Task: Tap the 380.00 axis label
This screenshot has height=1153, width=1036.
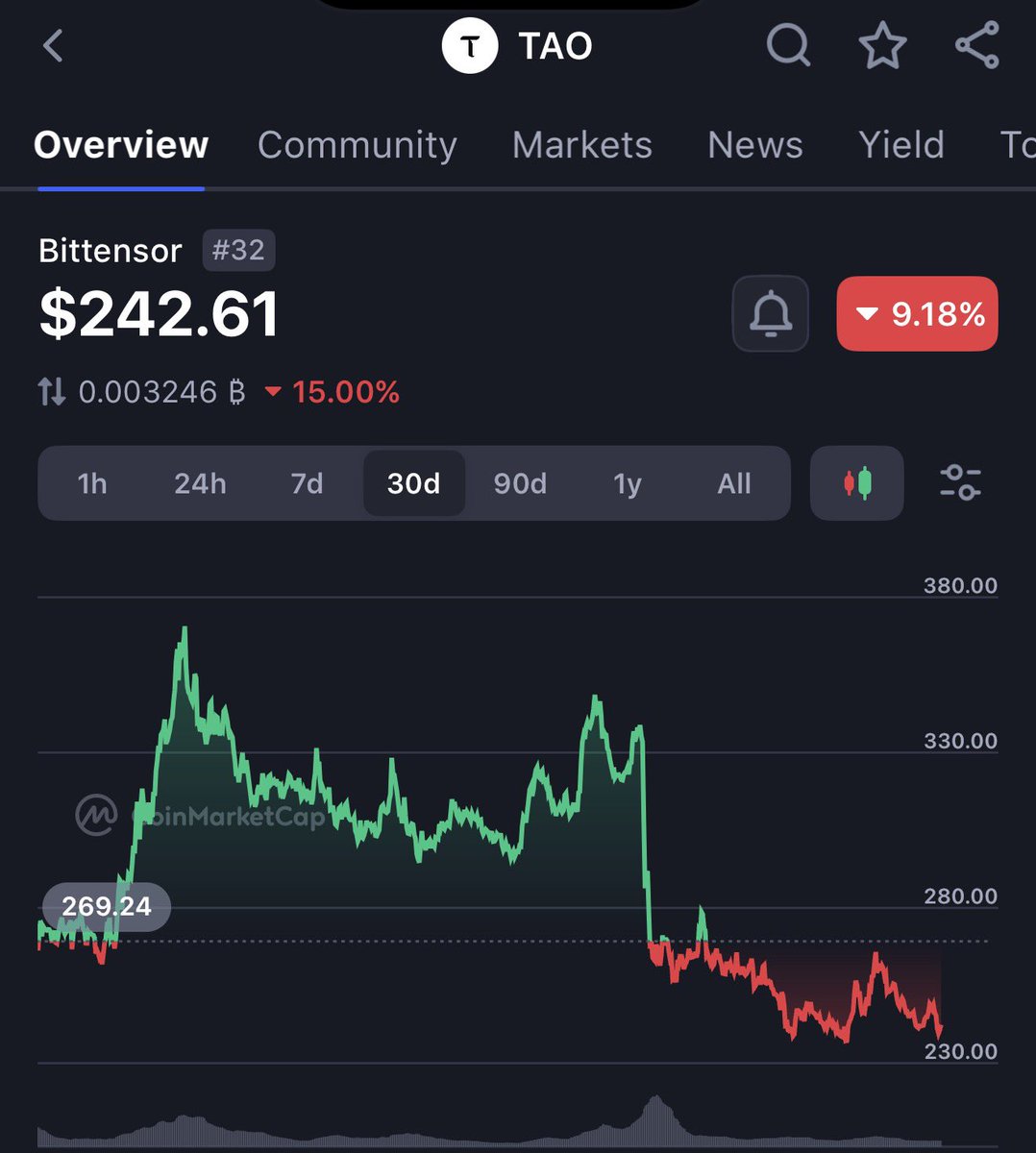Action: tap(960, 585)
